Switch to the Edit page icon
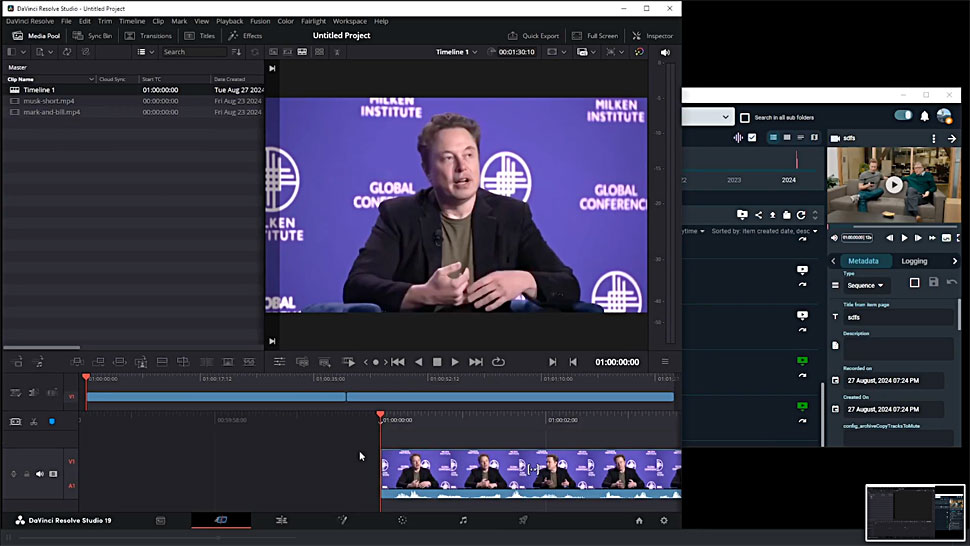The image size is (970, 546). tap(281, 520)
